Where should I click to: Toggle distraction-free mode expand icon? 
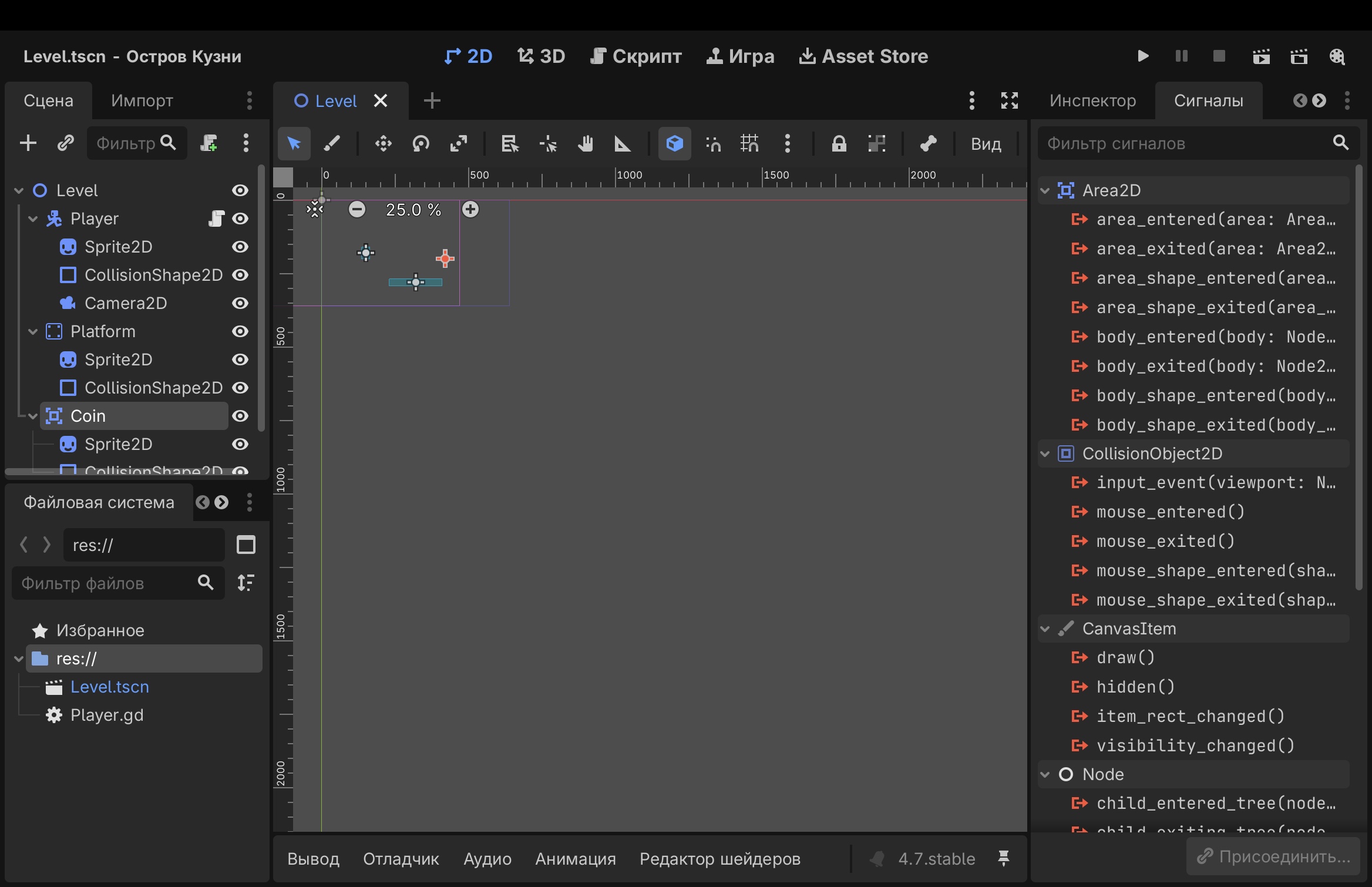click(1010, 100)
